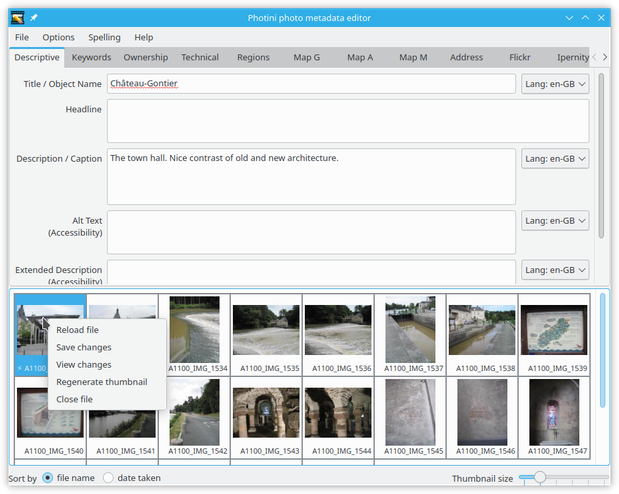The height and width of the screenshot is (494, 619).
Task: Open the File menu
Action: coord(22,37)
